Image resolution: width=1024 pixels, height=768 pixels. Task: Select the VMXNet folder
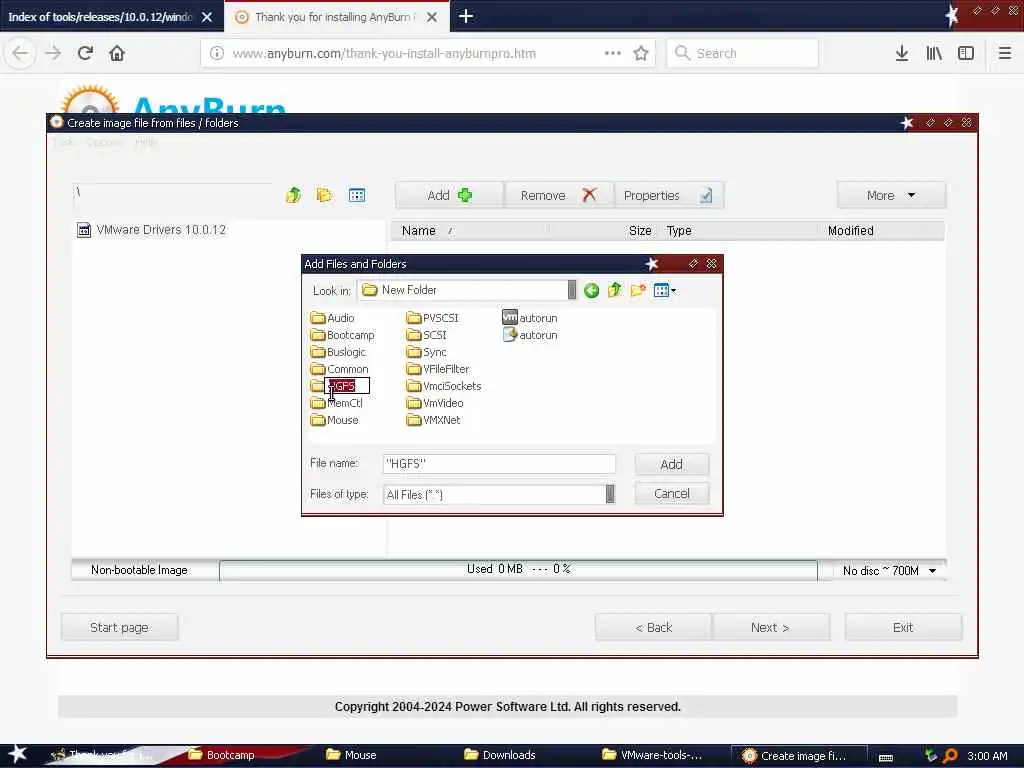(x=433, y=420)
